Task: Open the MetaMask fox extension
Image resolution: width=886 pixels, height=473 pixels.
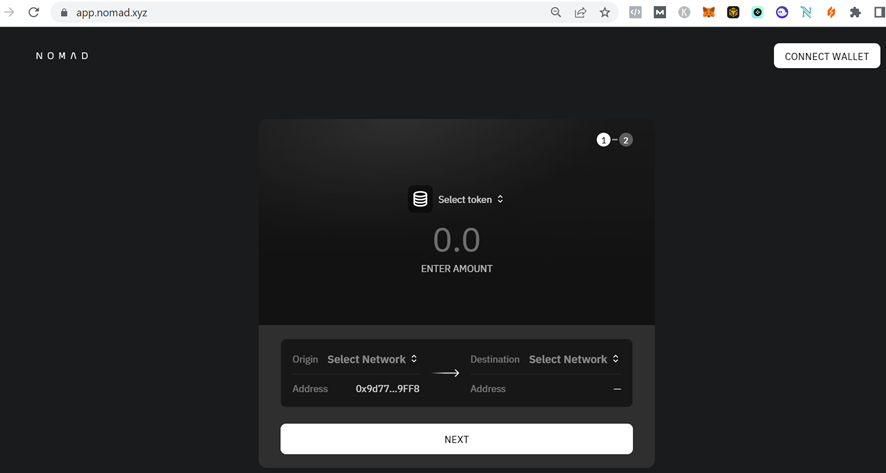Action: [x=709, y=12]
